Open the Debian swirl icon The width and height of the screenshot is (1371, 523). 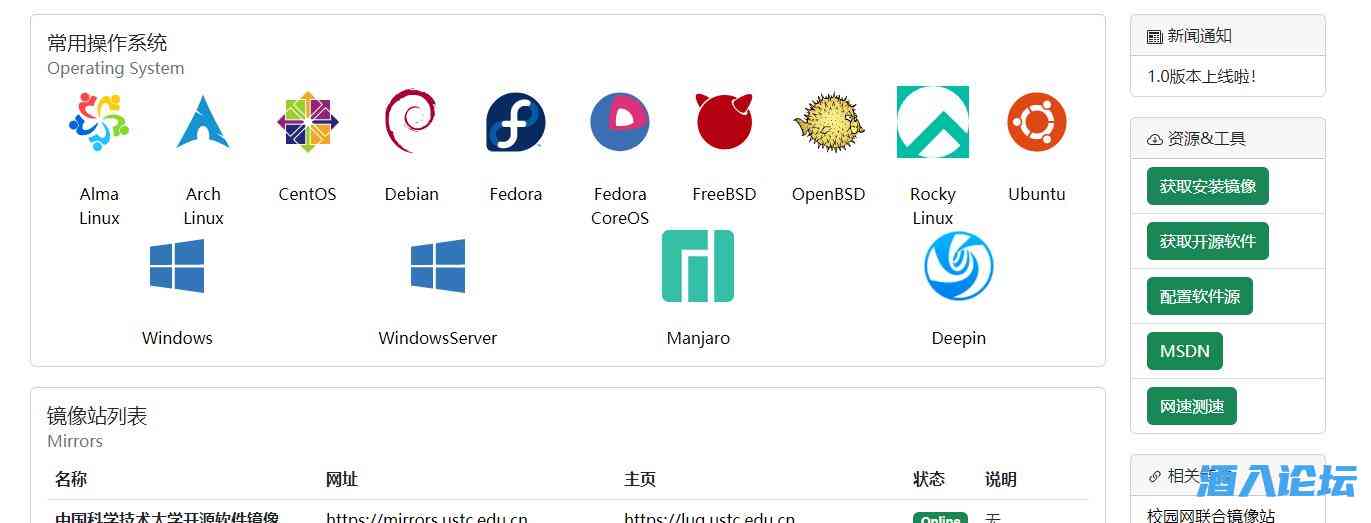coord(411,122)
